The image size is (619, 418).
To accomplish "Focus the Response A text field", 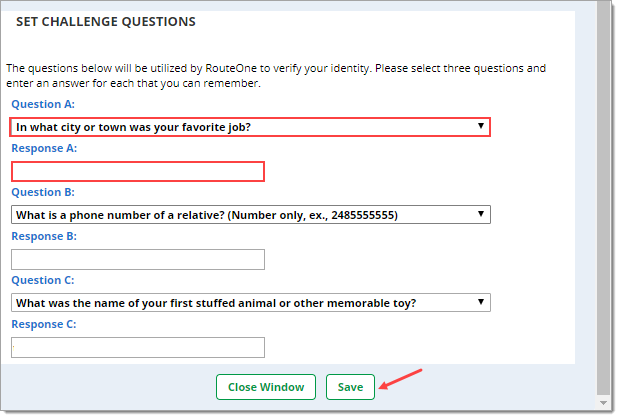I will click(x=138, y=172).
